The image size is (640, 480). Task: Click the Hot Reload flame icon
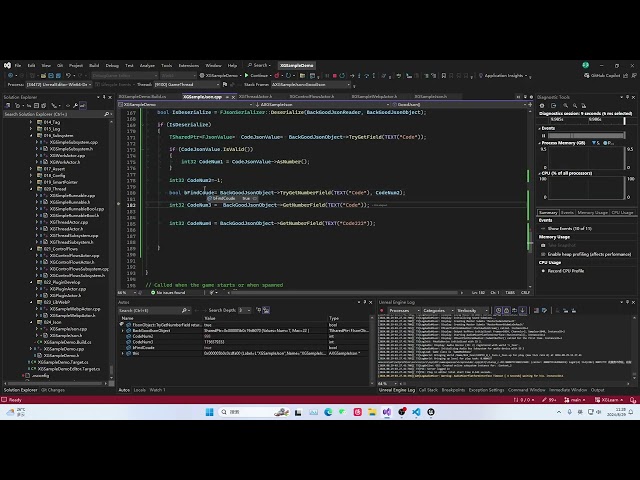[x=277, y=76]
